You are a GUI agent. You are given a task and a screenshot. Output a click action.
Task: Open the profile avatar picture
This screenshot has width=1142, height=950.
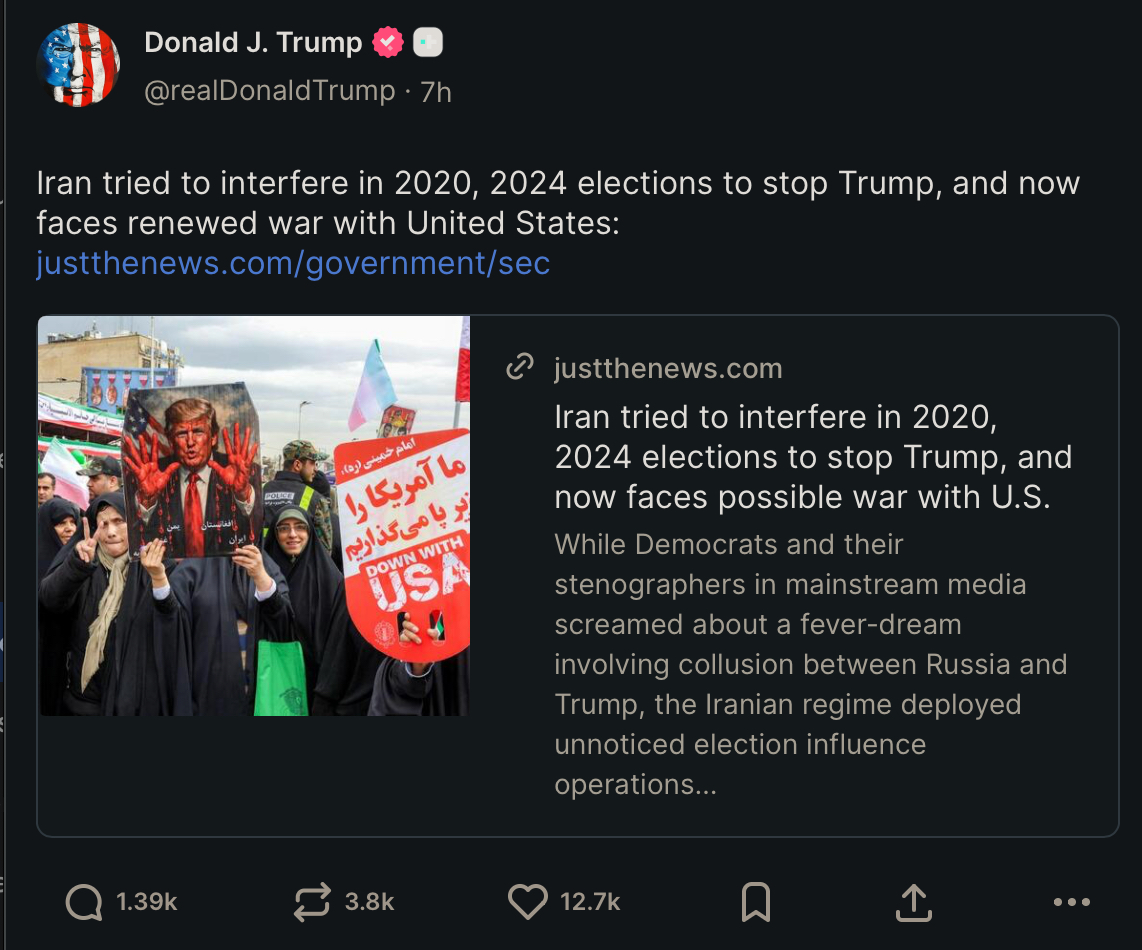click(78, 64)
